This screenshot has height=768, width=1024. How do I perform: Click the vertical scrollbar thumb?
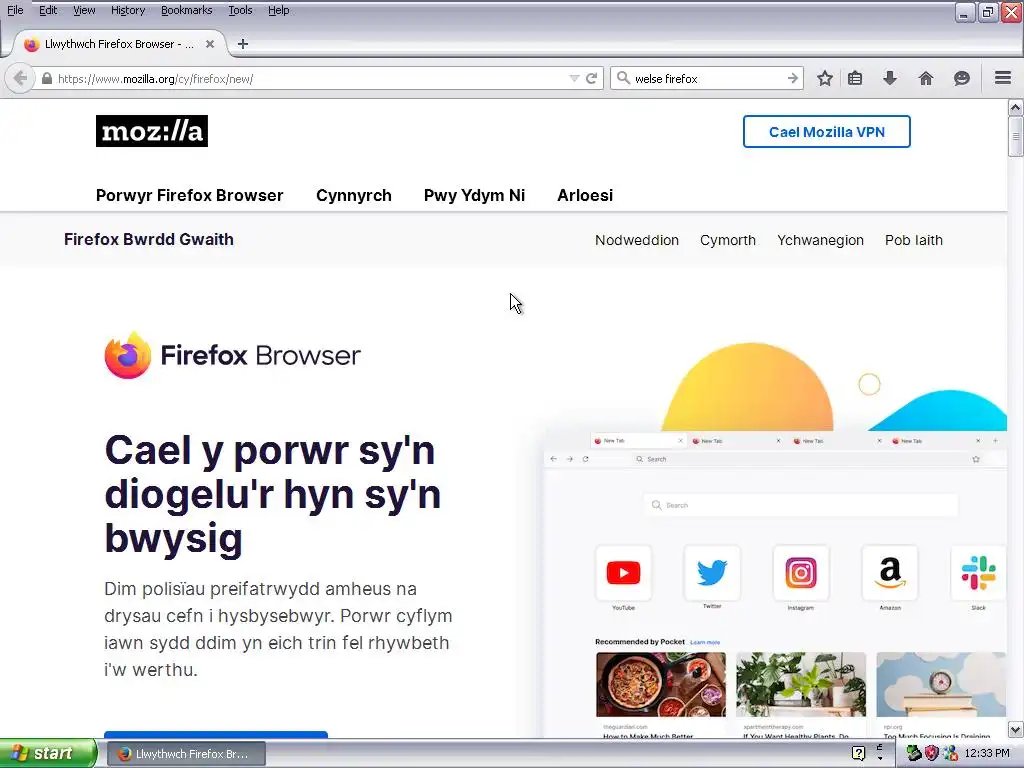pyautogui.click(x=1015, y=136)
